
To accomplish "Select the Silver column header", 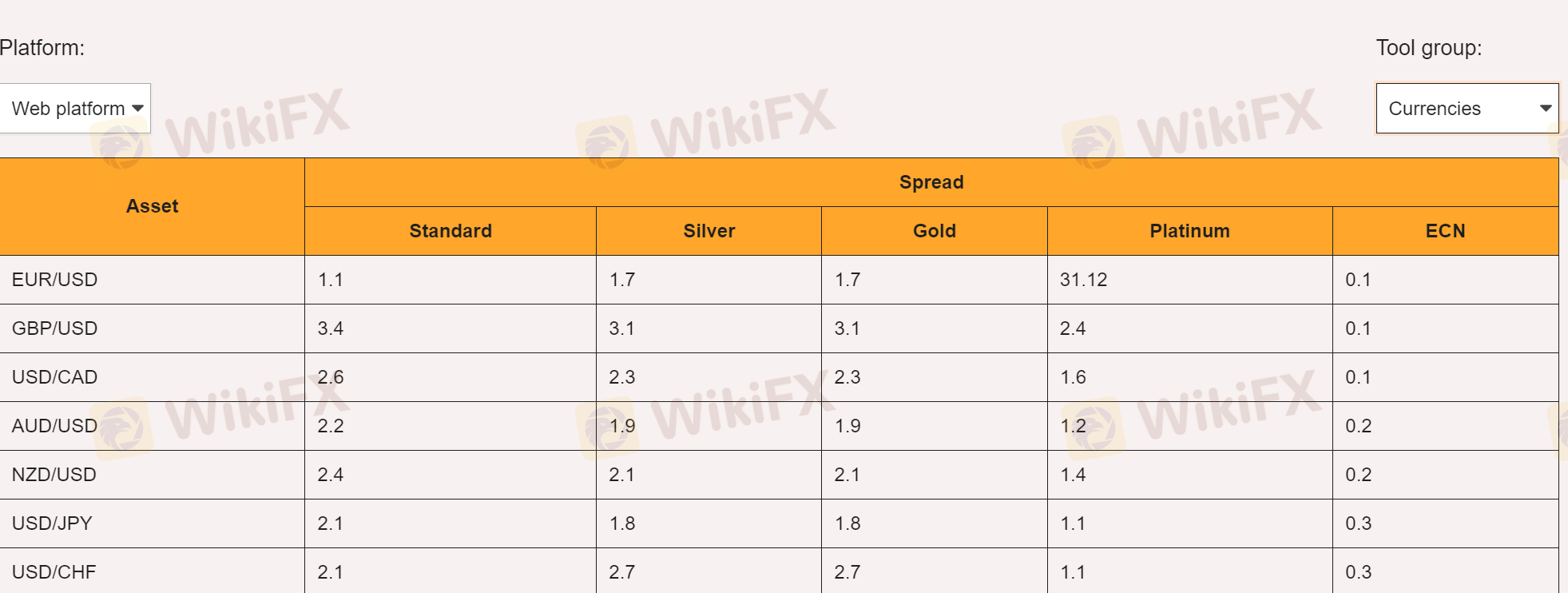I will (709, 231).
